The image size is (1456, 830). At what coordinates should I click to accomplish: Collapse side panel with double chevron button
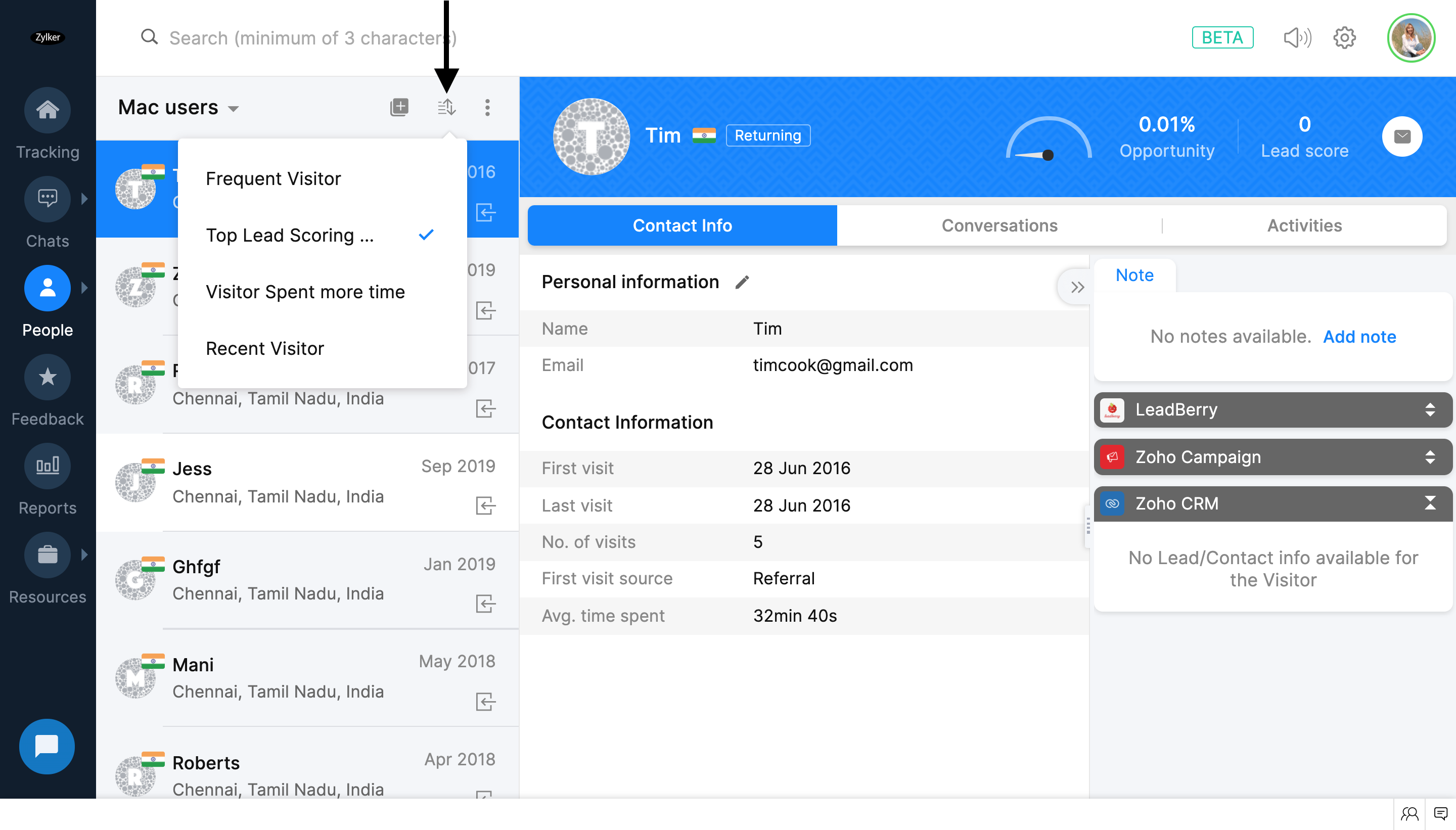pos(1077,287)
